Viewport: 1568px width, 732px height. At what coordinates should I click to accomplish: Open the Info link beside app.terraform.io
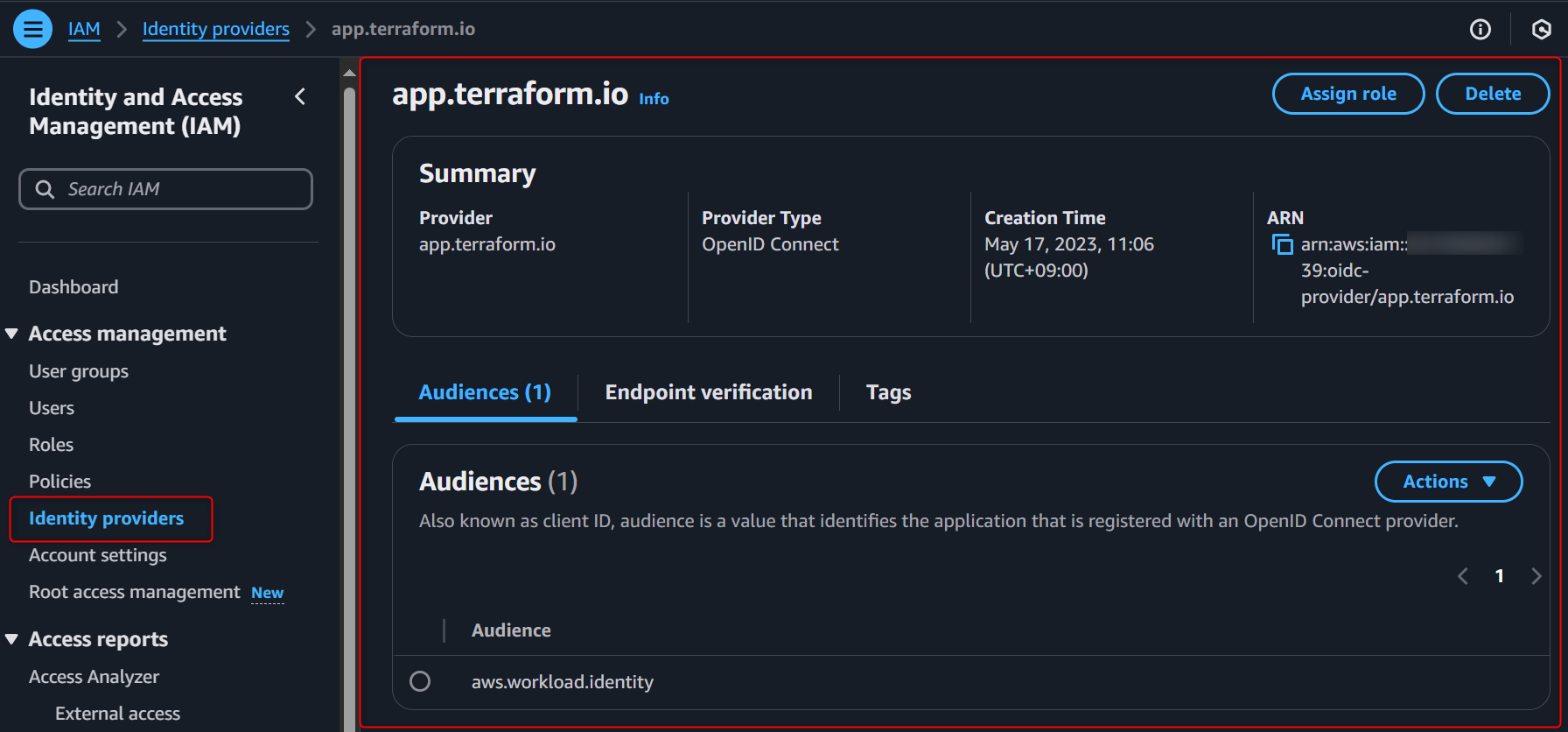point(654,99)
